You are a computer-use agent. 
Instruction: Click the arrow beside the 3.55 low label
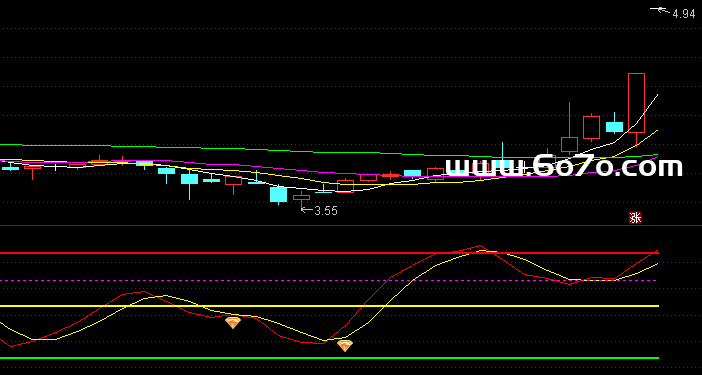coord(307,209)
